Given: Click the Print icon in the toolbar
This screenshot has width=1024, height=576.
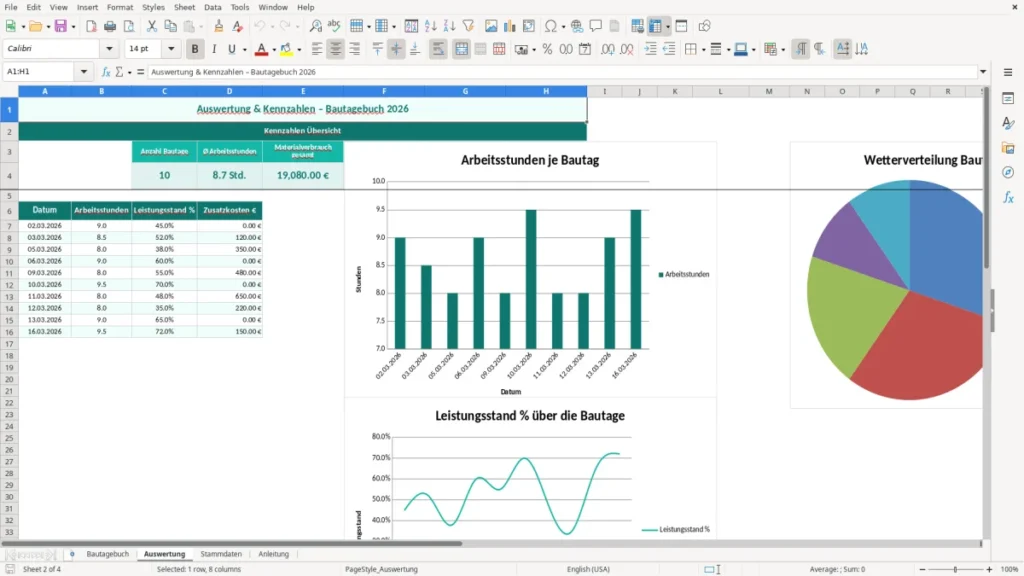Looking at the screenshot, I should [x=110, y=26].
